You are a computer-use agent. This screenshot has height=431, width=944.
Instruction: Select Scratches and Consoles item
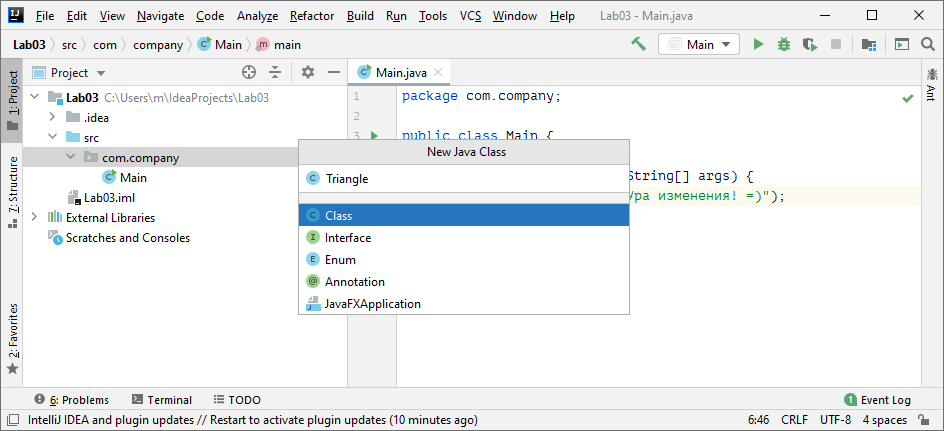coord(119,238)
